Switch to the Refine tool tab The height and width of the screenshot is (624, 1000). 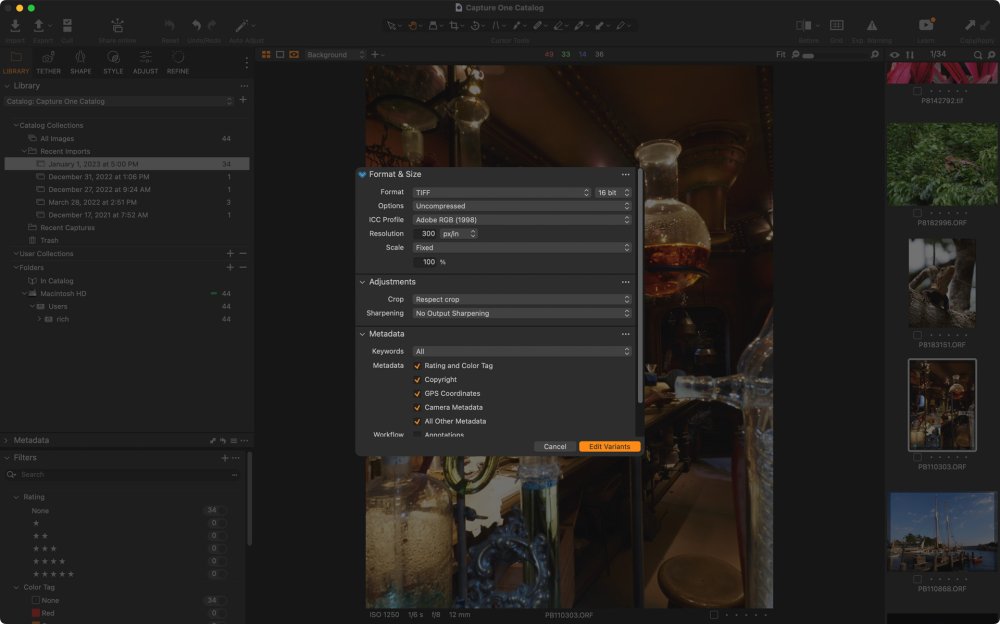(x=178, y=58)
